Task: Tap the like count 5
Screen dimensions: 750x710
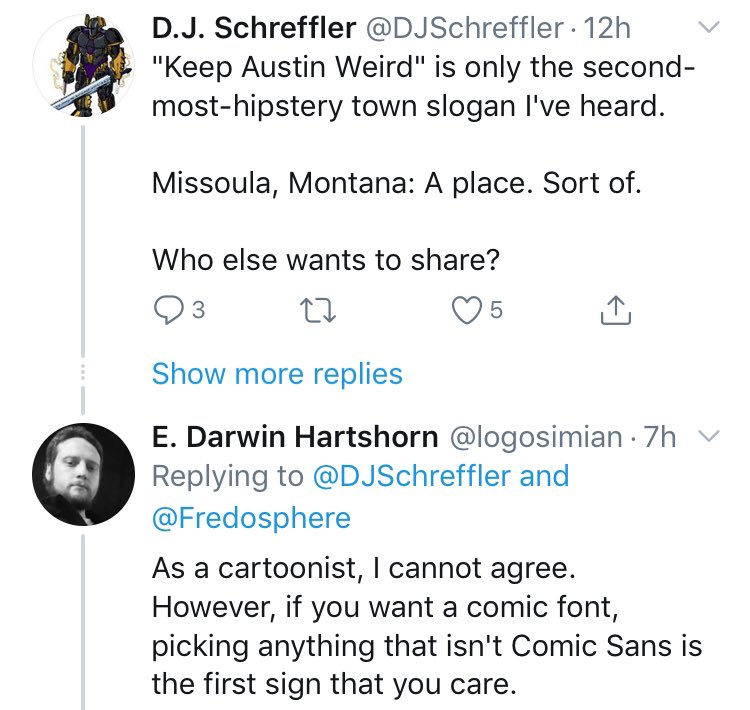Action: pos(497,313)
